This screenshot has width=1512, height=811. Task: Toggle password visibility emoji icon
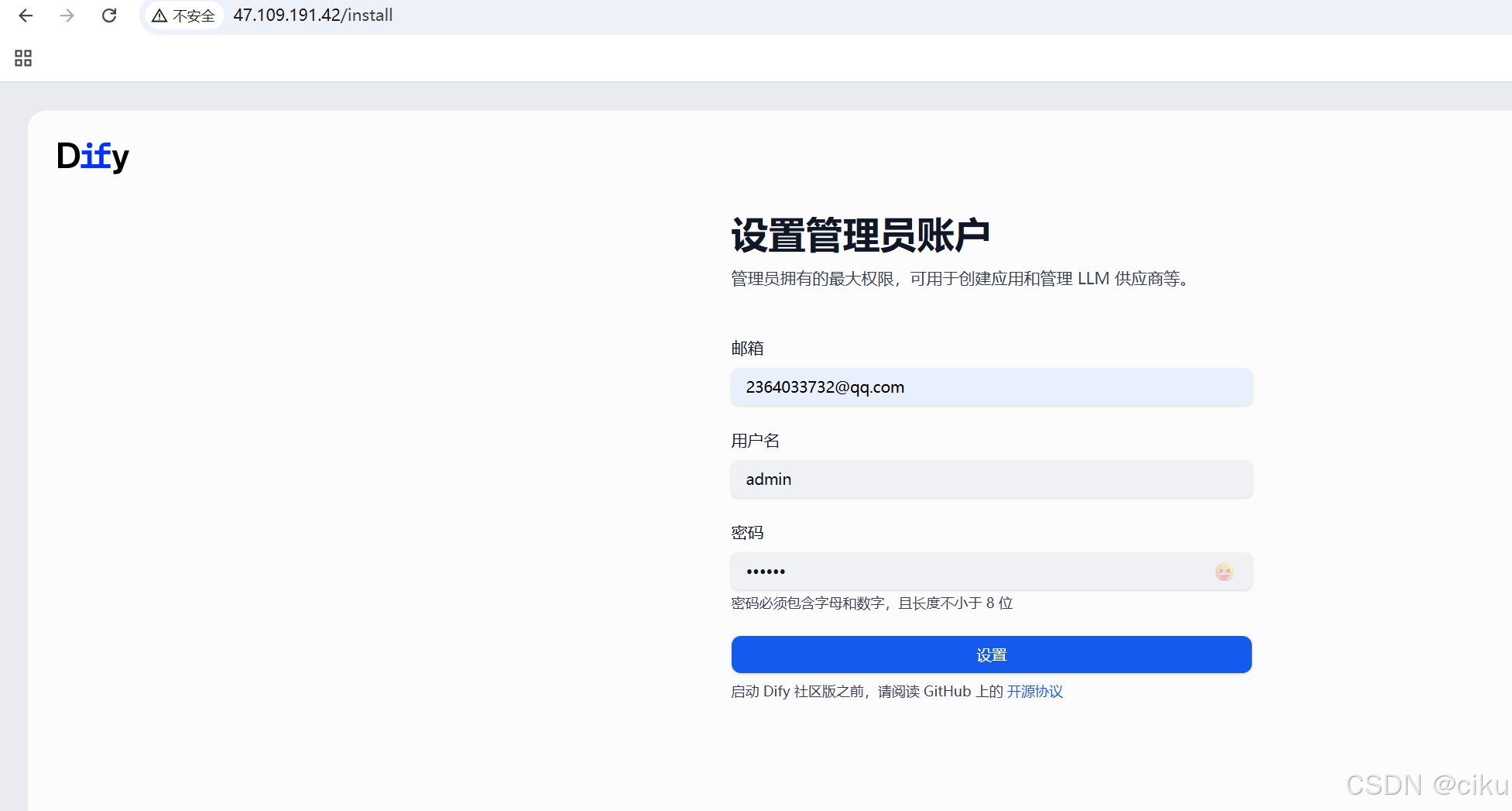click(1224, 572)
